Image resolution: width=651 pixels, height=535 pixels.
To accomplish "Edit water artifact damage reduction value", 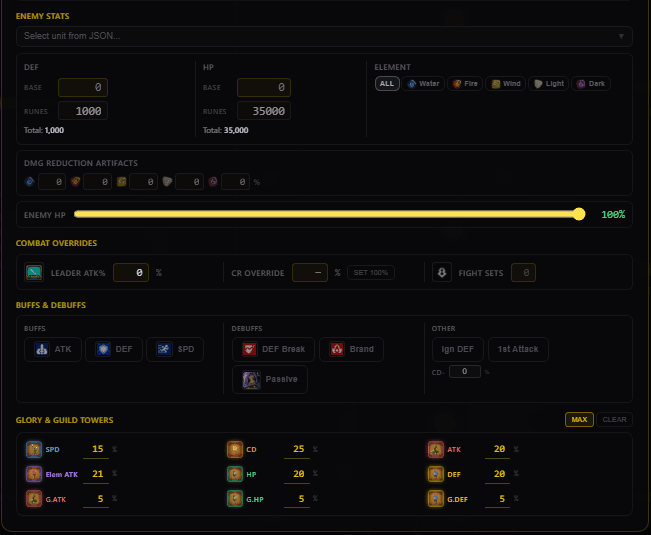I will [52, 181].
